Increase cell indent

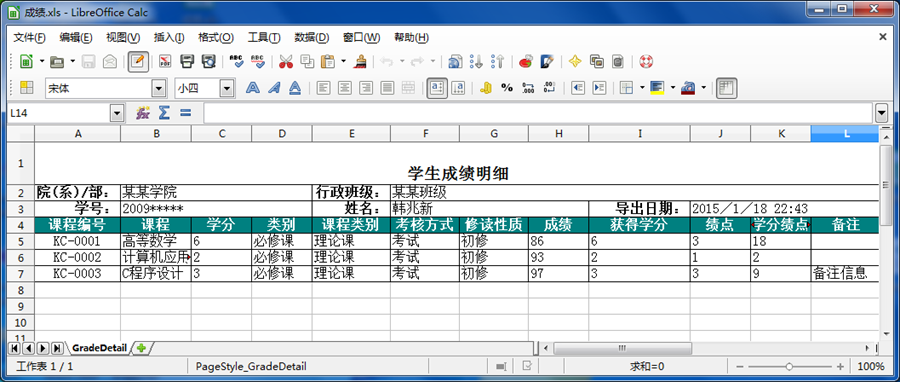pyautogui.click(x=599, y=88)
